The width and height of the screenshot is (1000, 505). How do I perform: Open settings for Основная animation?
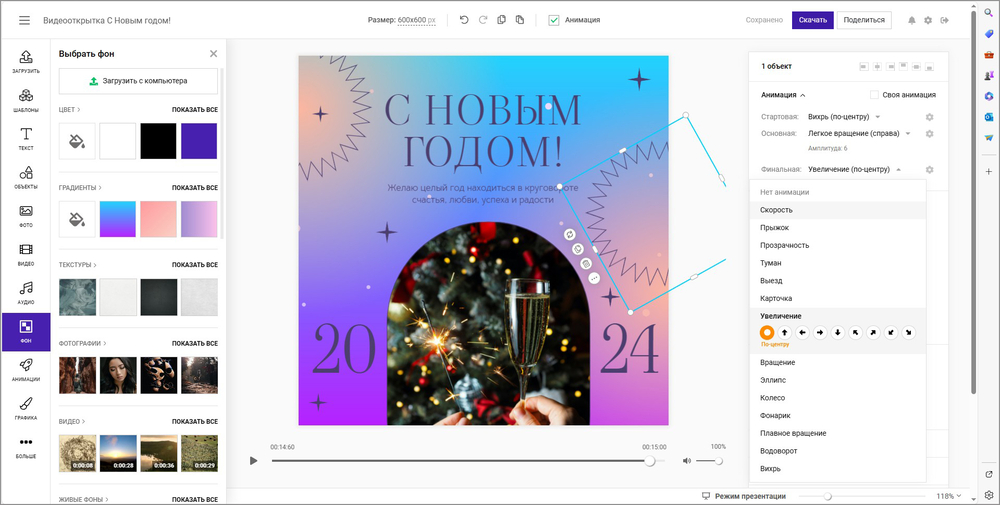[929, 134]
